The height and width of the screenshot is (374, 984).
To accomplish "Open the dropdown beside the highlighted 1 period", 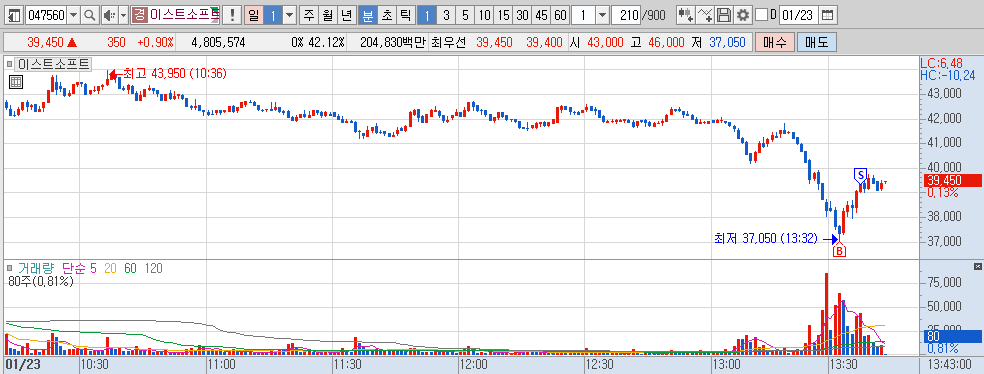I will [289, 14].
